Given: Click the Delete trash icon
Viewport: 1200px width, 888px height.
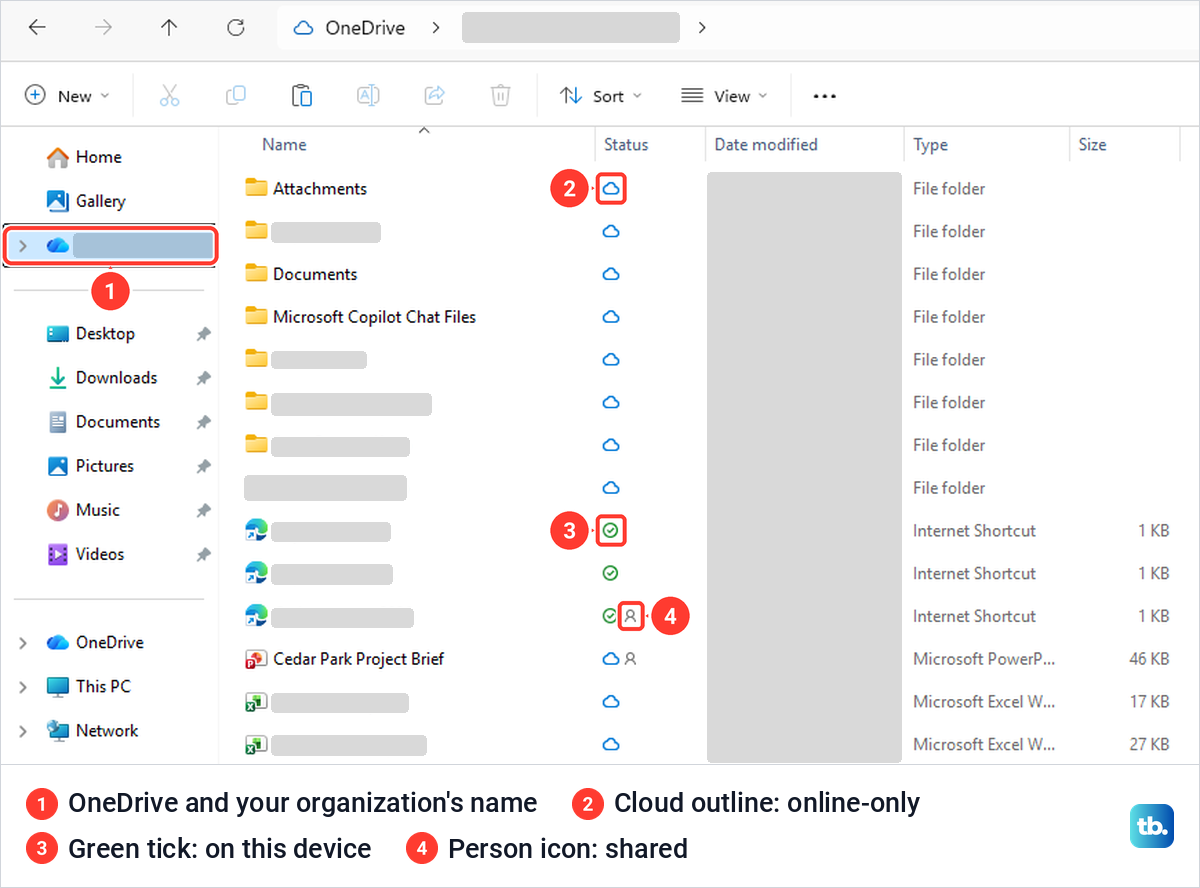Looking at the screenshot, I should click(x=500, y=96).
